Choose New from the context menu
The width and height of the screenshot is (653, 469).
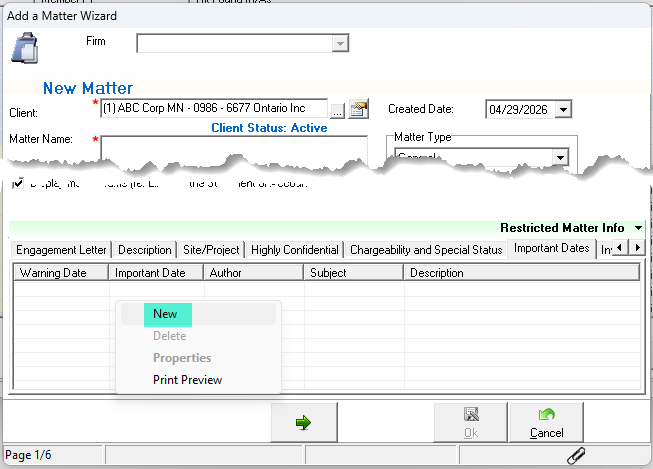198,314
